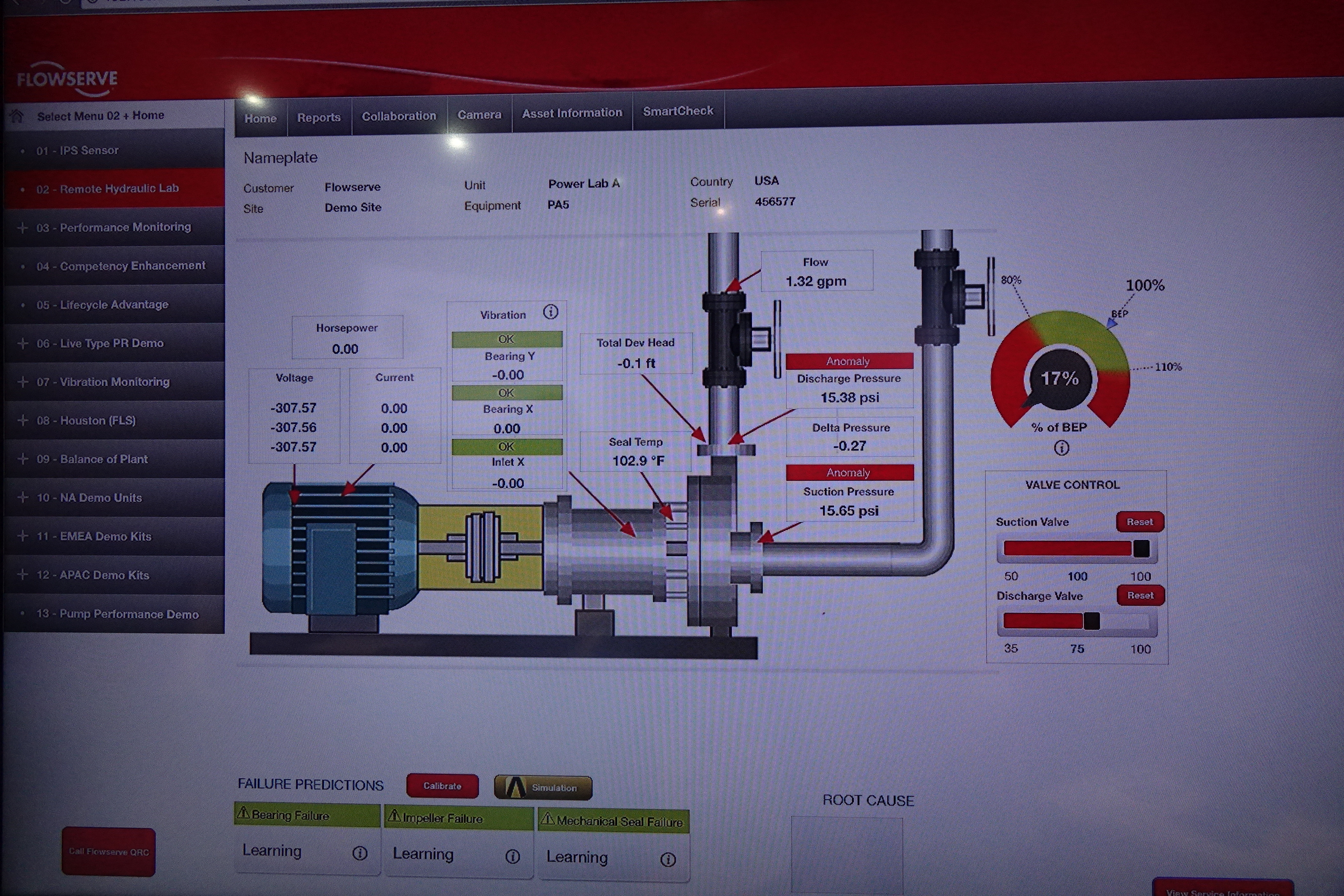Screen dimensions: 1344x896
Task: Click the Horsepower 0.00 reading
Action: click(x=345, y=349)
